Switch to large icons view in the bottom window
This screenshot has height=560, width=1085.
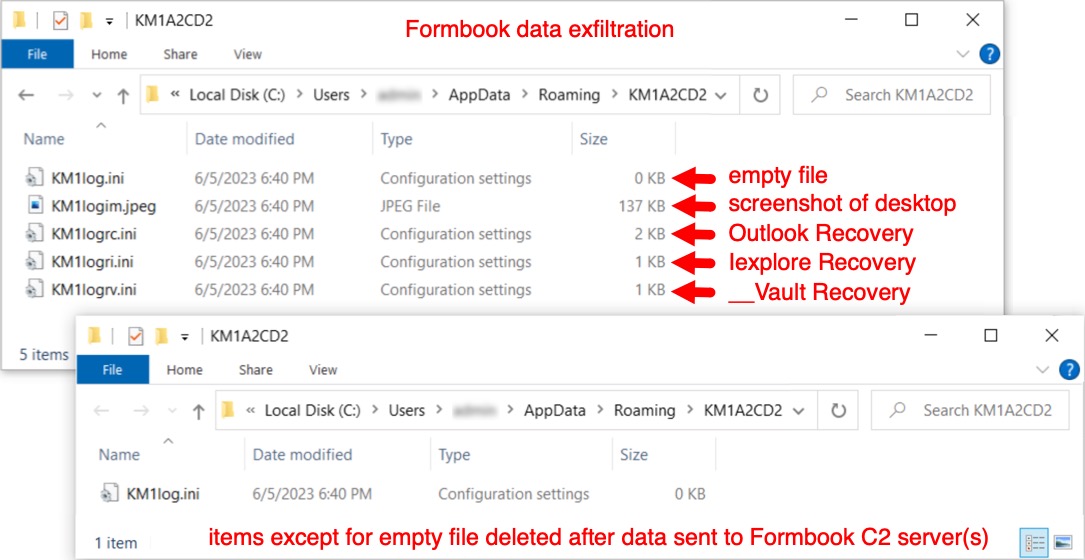[x=1062, y=541]
